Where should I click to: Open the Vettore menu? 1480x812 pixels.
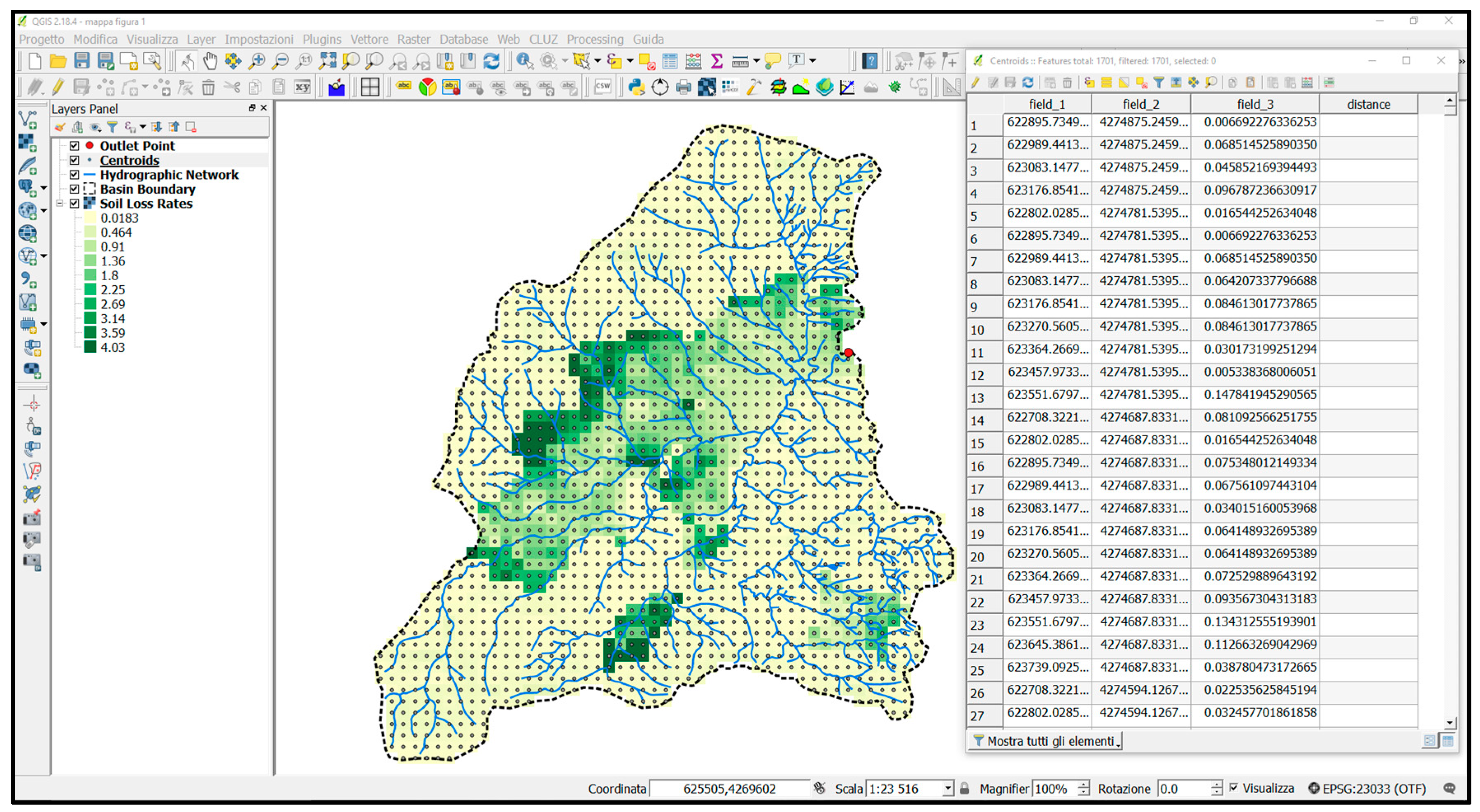[369, 39]
